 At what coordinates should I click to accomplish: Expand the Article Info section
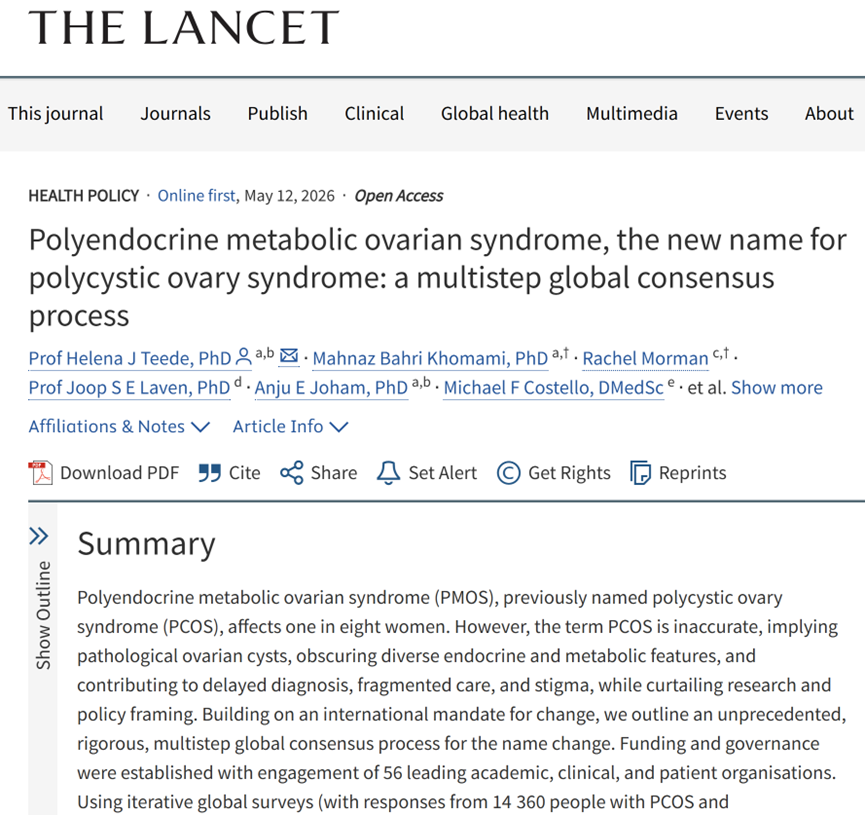(290, 427)
